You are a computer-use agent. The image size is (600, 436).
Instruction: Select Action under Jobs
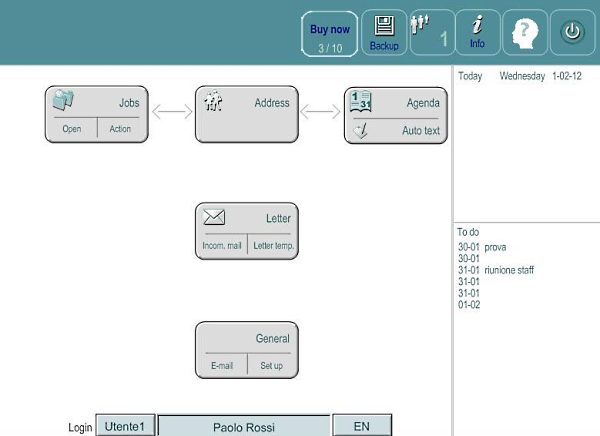120,130
